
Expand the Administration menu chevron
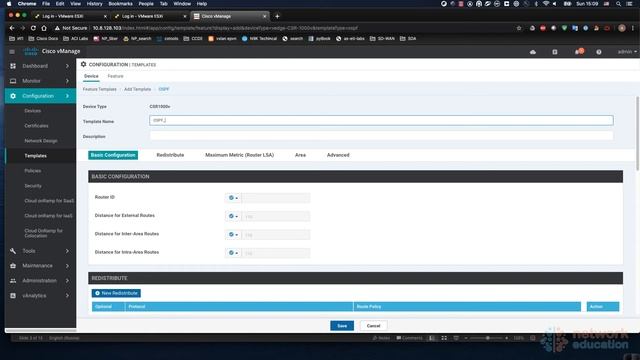pyautogui.click(x=67, y=281)
